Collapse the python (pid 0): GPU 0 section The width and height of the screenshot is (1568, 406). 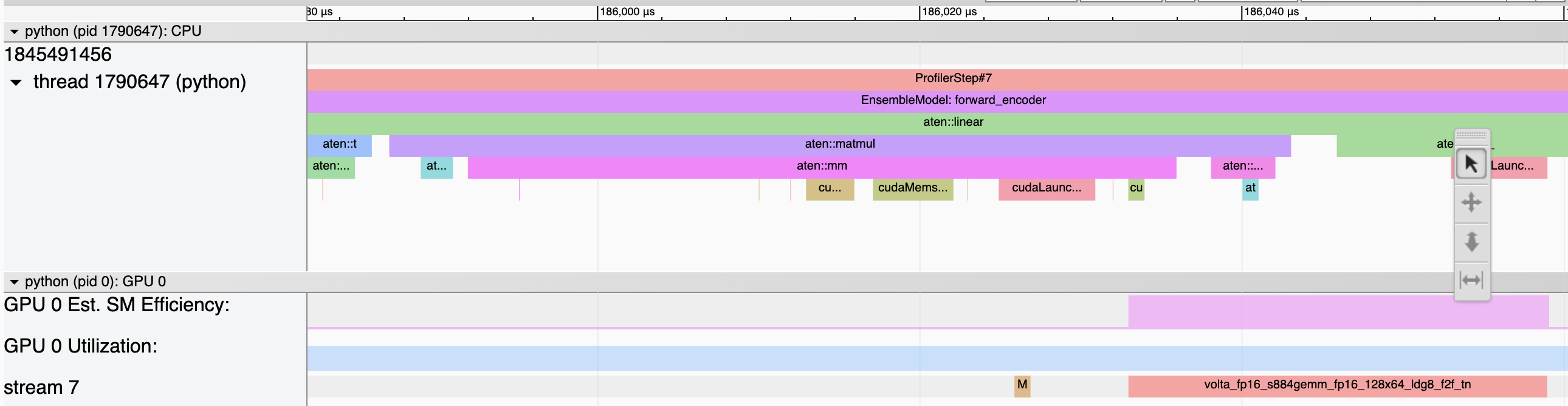click(14, 282)
